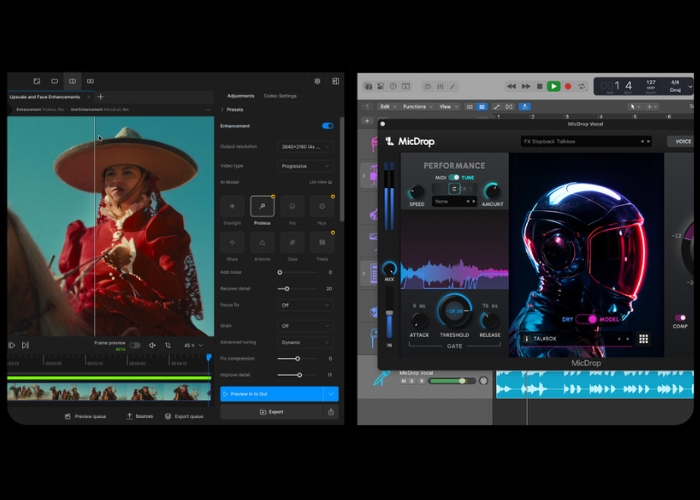Toggle the COMP switch in MicDrop
This screenshot has height=500, width=700.
click(x=680, y=317)
